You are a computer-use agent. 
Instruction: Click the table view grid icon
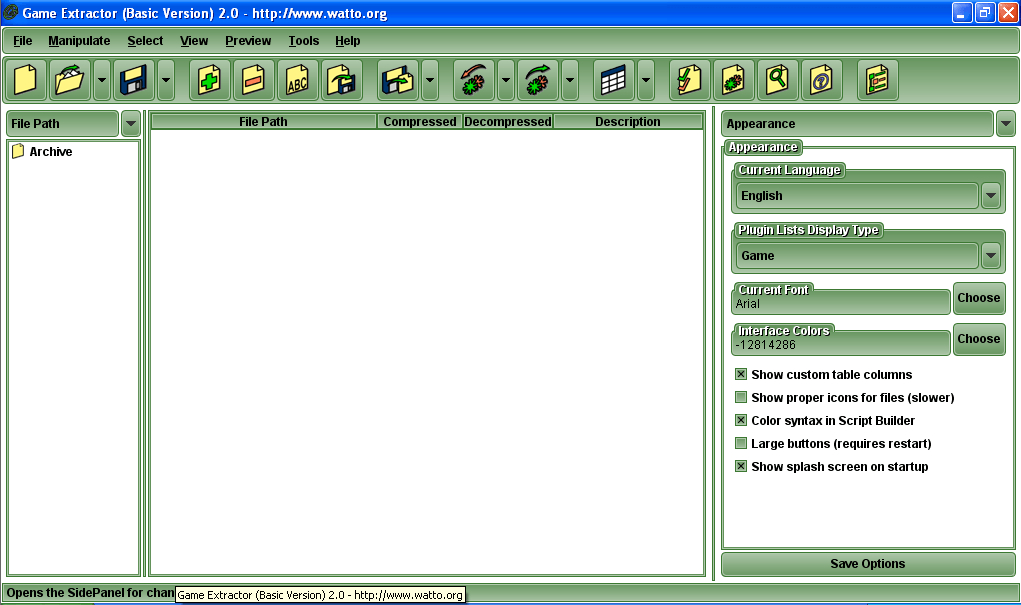click(613, 80)
